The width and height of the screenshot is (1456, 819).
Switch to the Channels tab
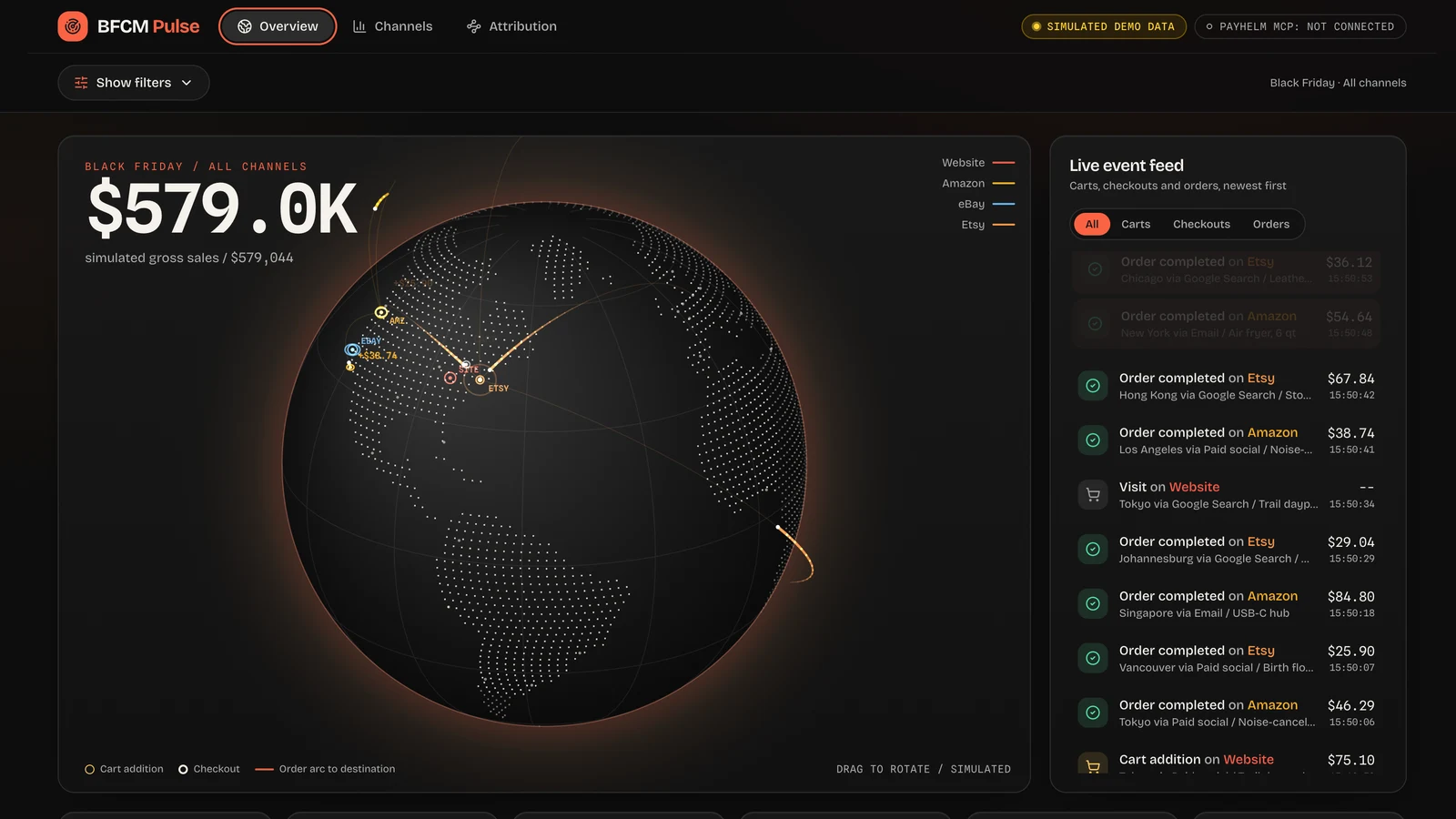[x=392, y=26]
